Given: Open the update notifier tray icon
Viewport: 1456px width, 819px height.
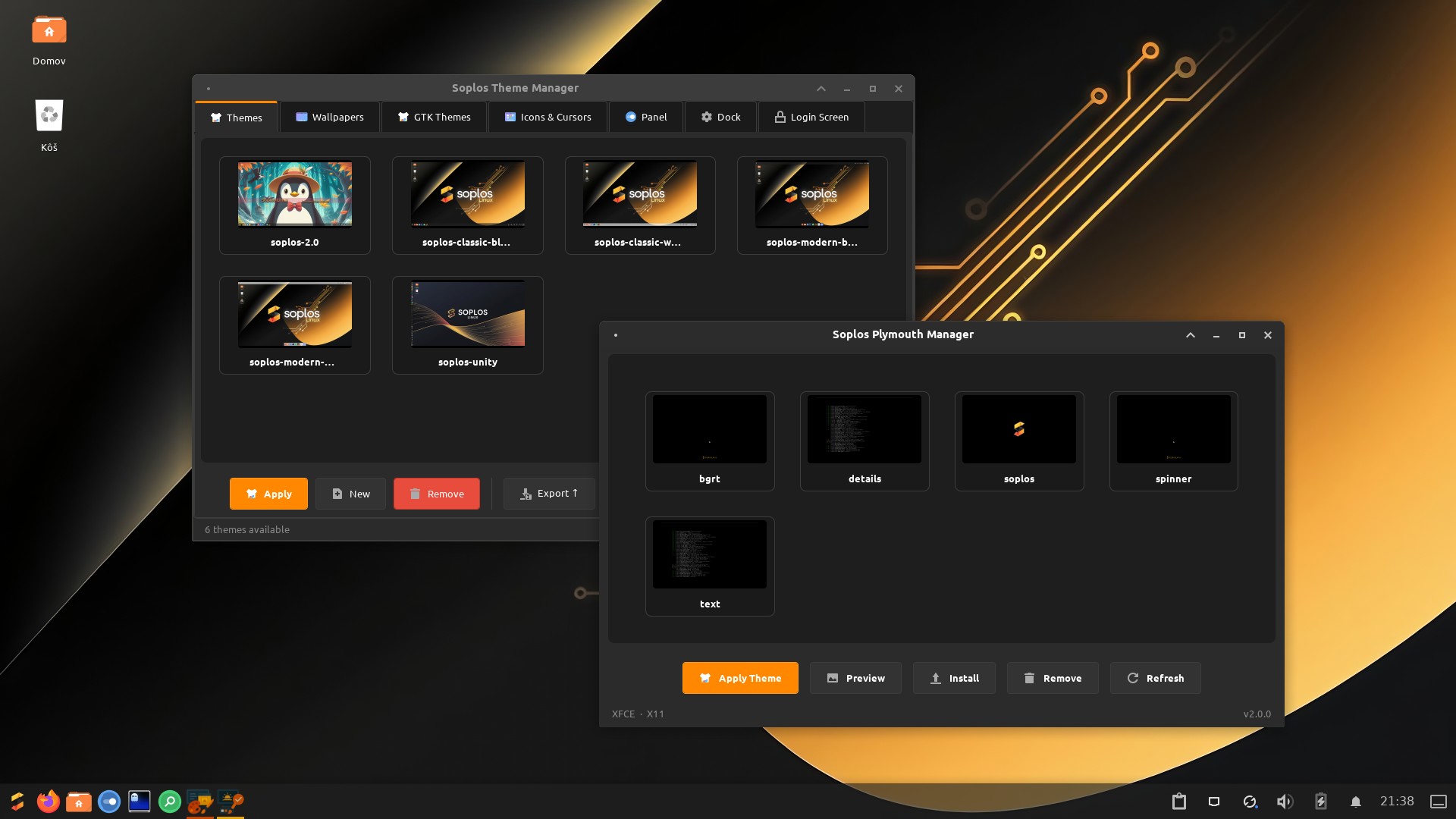Looking at the screenshot, I should pos(1250,802).
